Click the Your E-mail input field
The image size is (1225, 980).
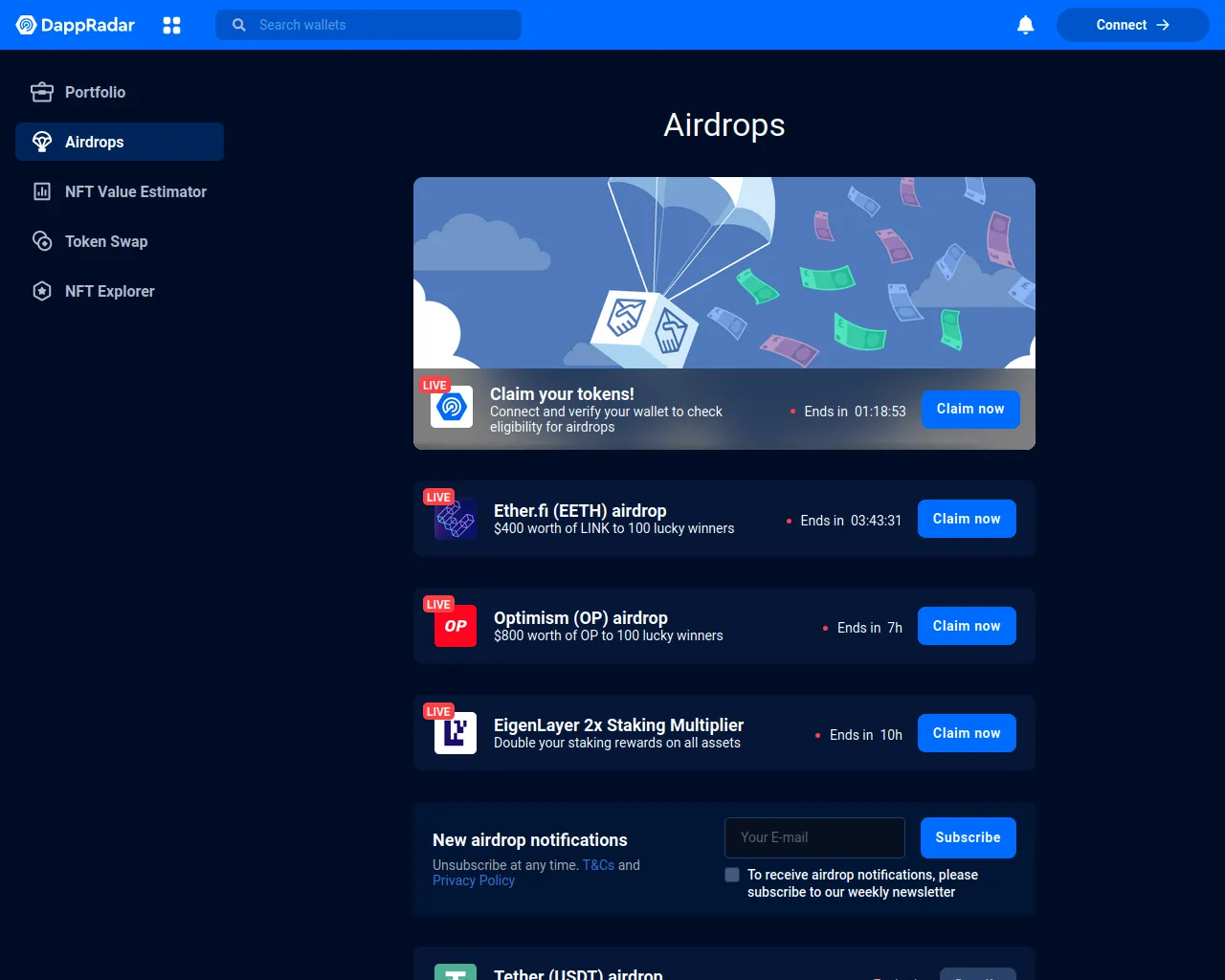pos(814,837)
